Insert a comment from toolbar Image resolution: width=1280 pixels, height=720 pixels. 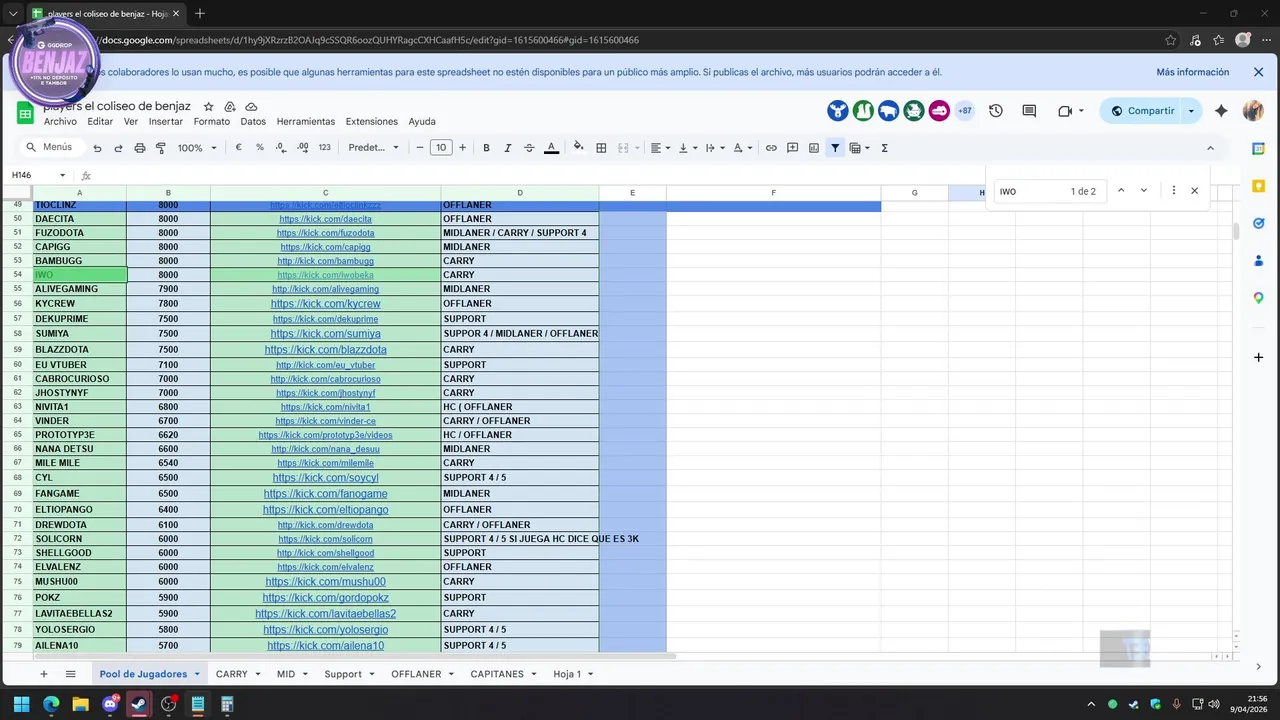coord(792,148)
